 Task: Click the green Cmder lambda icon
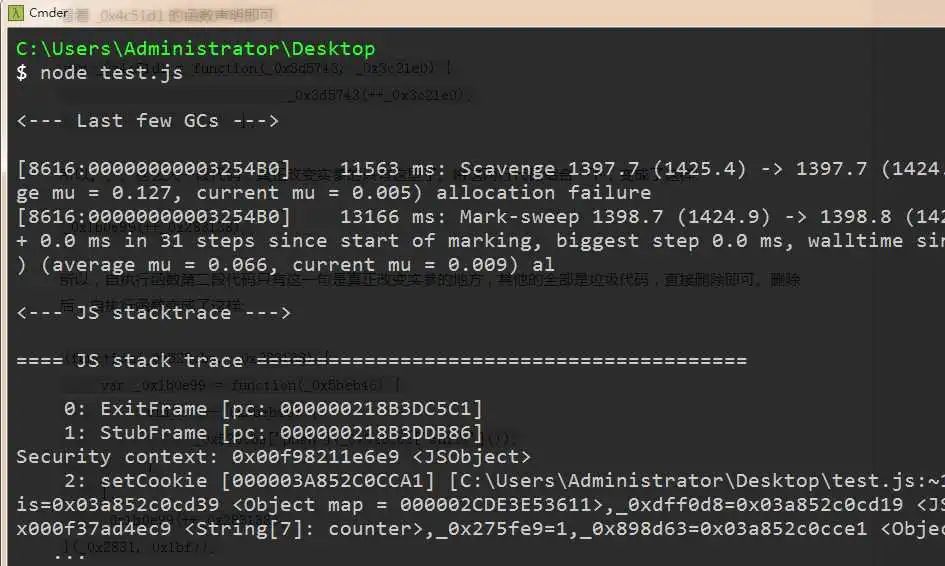pos(16,13)
